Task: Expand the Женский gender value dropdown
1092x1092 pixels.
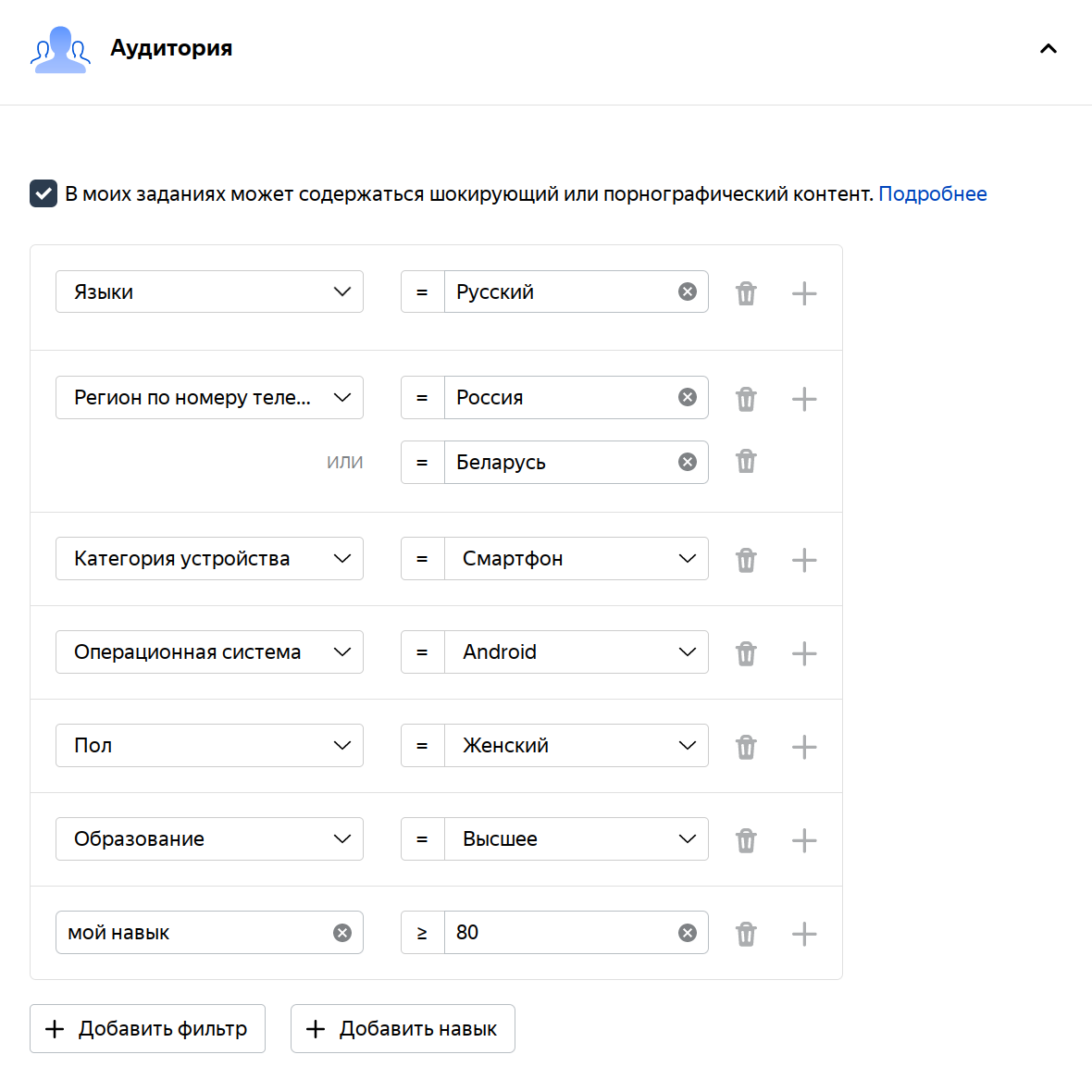Action: click(576, 746)
